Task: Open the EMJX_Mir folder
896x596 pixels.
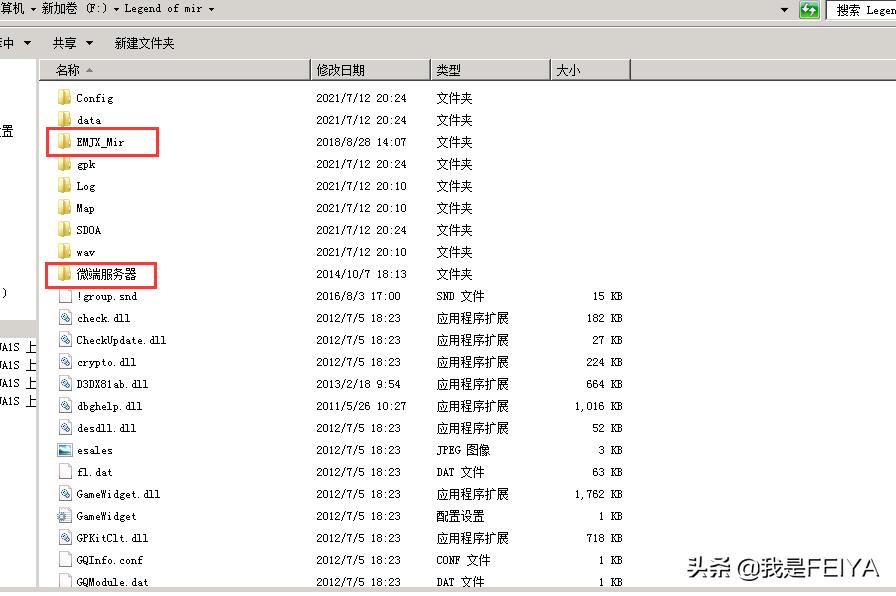Action: 100,142
